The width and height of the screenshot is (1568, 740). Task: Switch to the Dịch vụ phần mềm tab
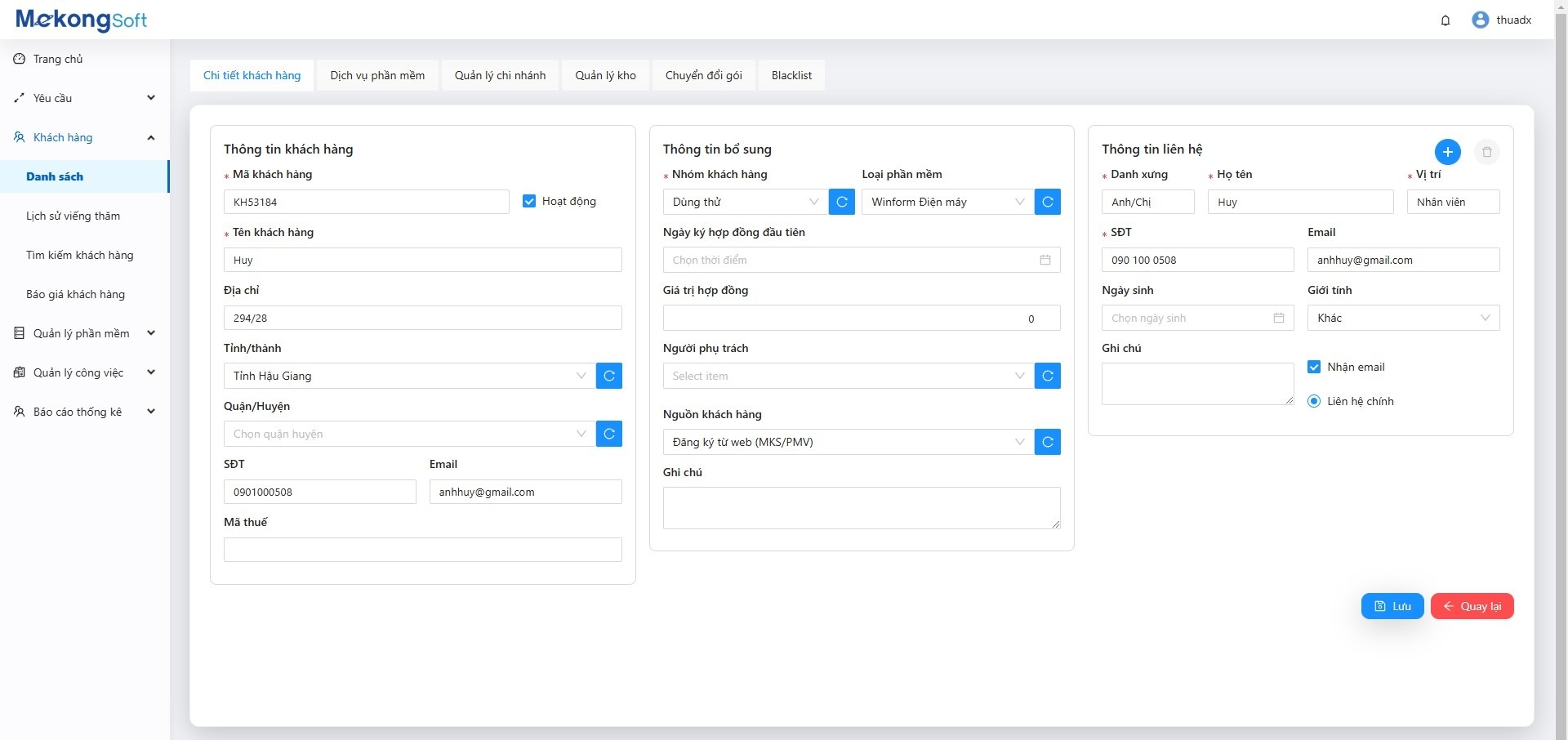click(377, 75)
